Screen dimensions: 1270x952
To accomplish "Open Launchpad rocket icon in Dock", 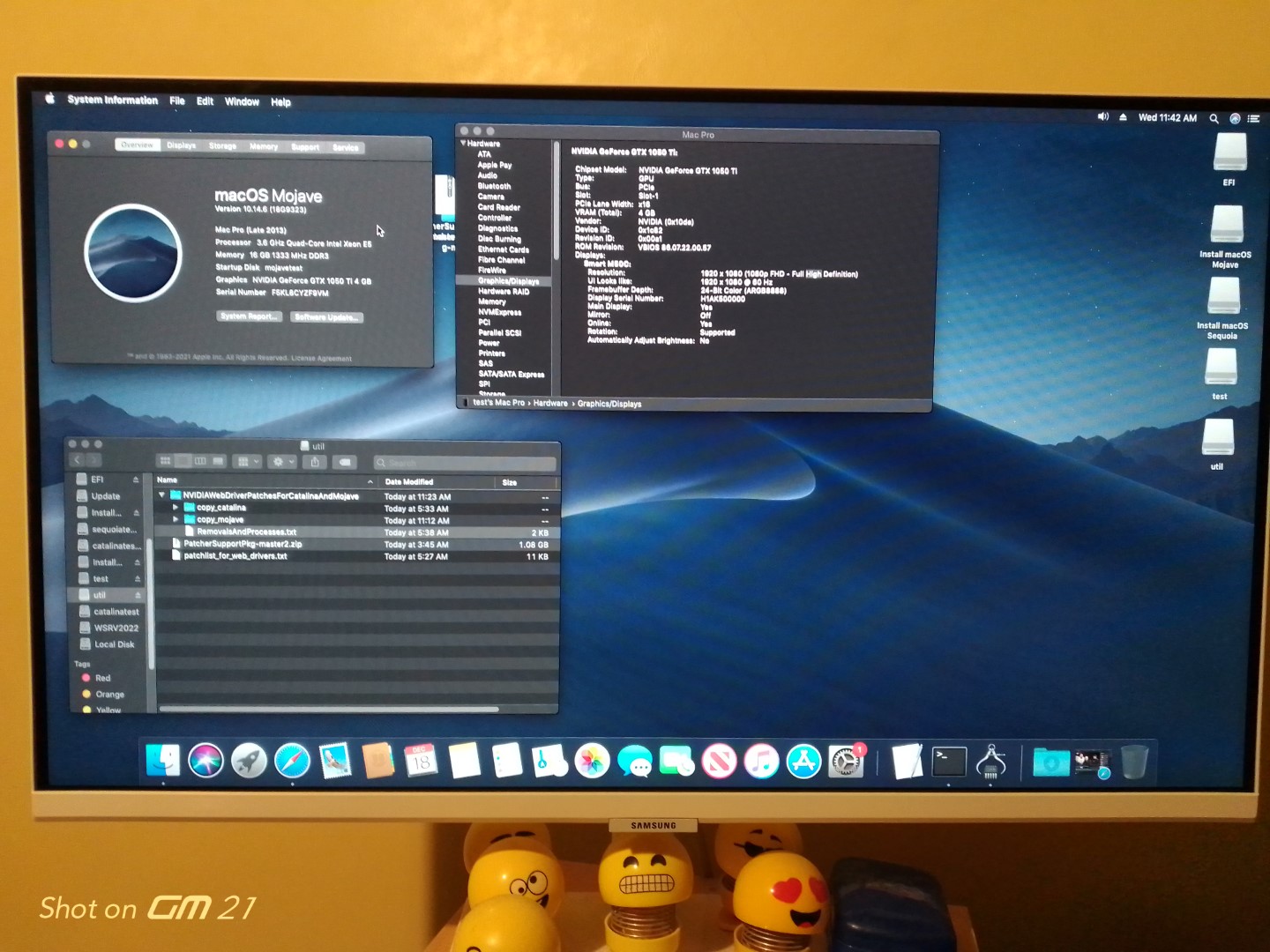I will click(249, 761).
